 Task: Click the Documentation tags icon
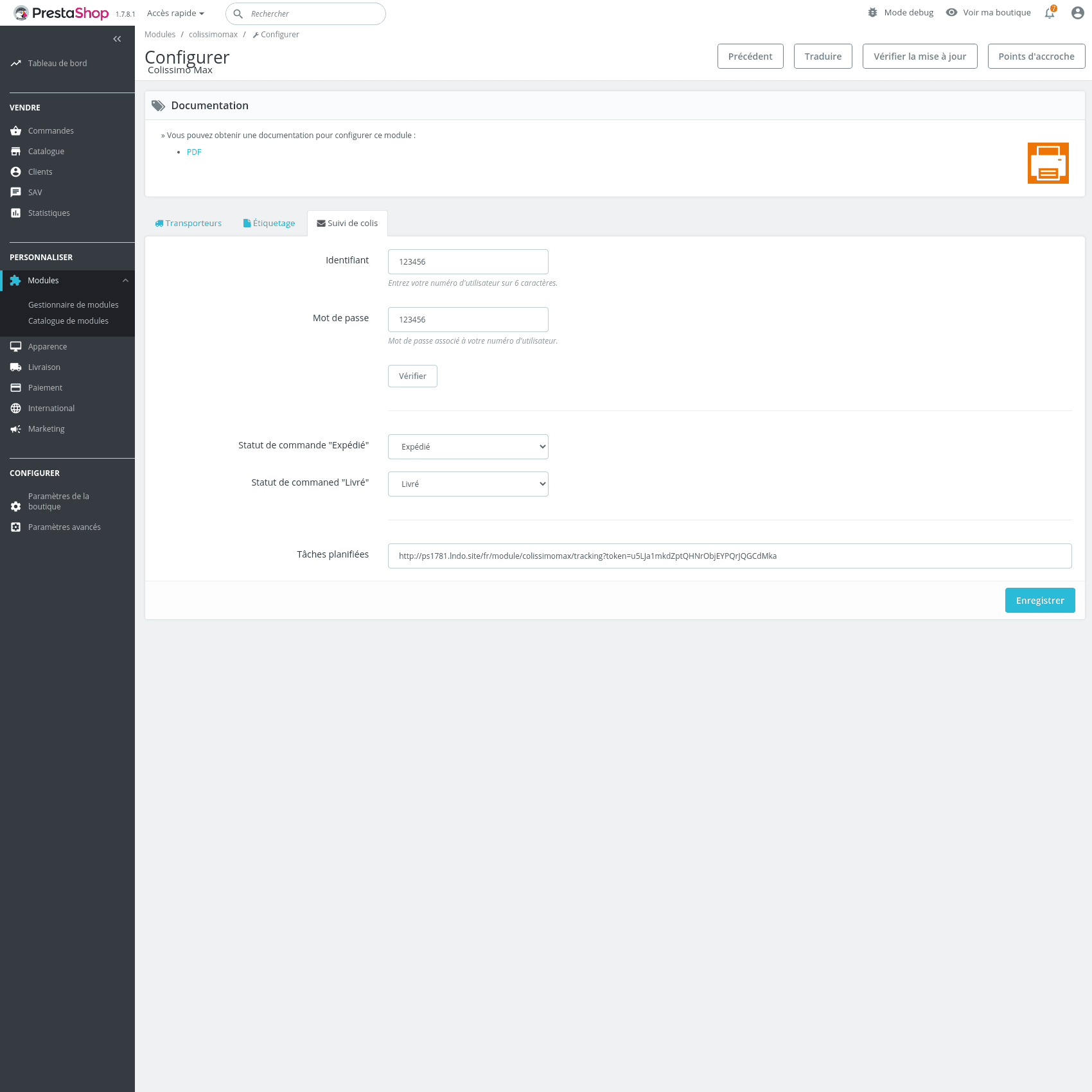(x=158, y=106)
